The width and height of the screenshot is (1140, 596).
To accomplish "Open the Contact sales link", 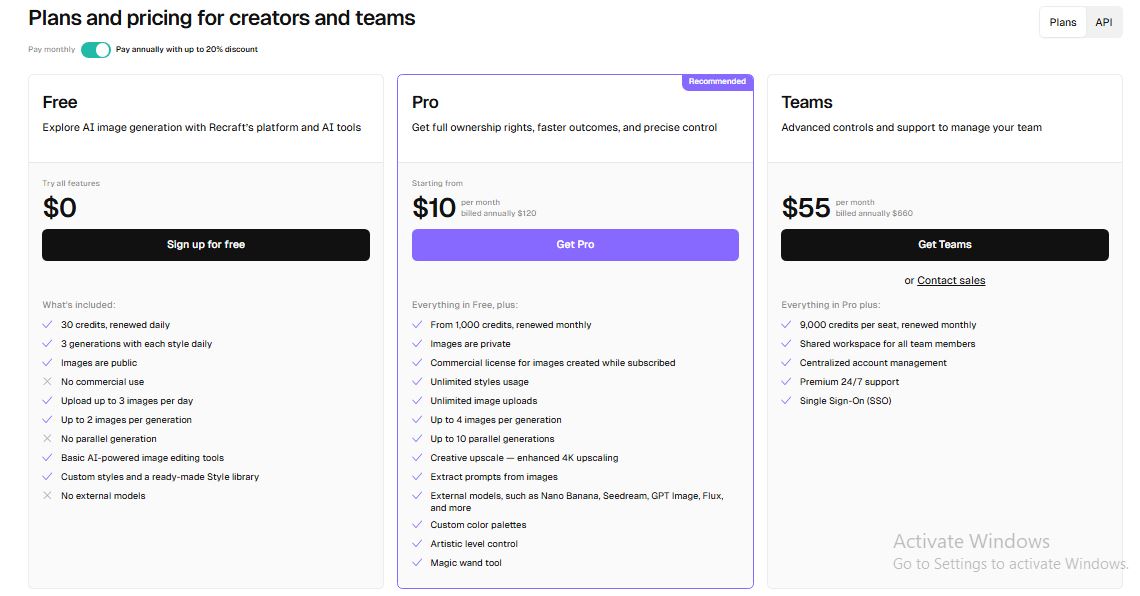I will [951, 281].
